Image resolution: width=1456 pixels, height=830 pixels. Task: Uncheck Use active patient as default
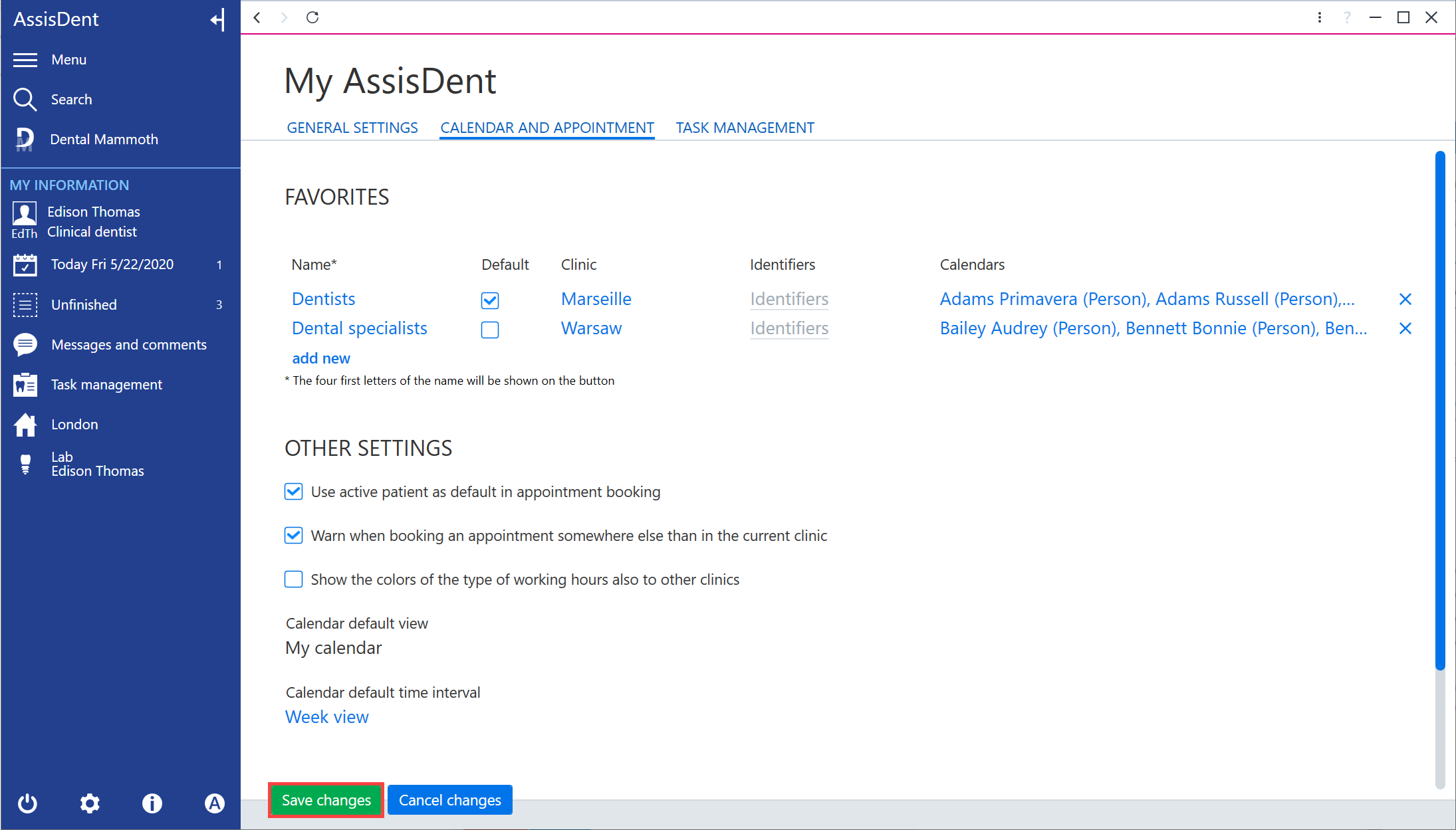[293, 492]
